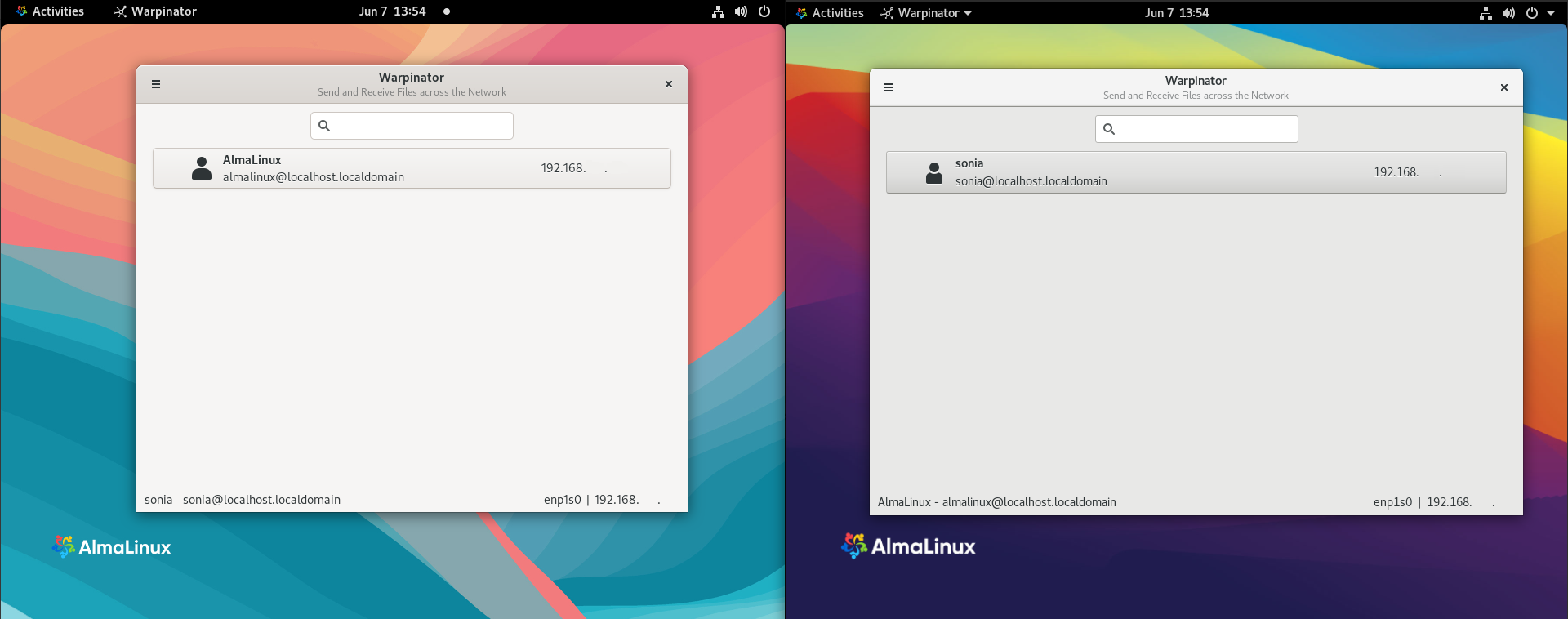This screenshot has width=1568, height=619.
Task: Click the avatar icon beside sonia device
Action: pyautogui.click(x=934, y=172)
